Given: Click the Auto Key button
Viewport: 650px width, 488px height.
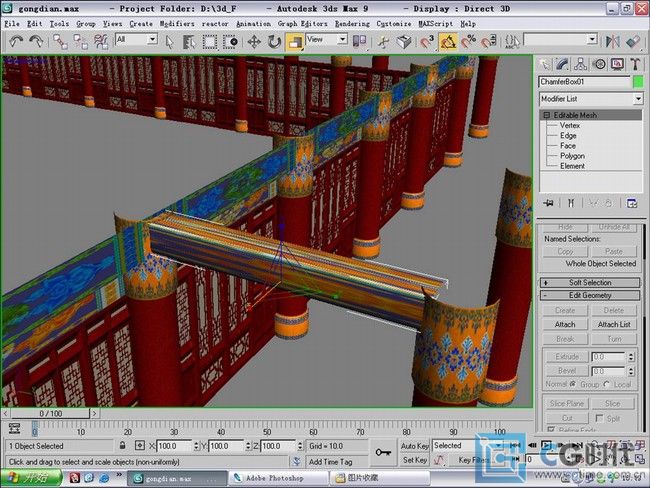Looking at the screenshot, I should pyautogui.click(x=414, y=446).
